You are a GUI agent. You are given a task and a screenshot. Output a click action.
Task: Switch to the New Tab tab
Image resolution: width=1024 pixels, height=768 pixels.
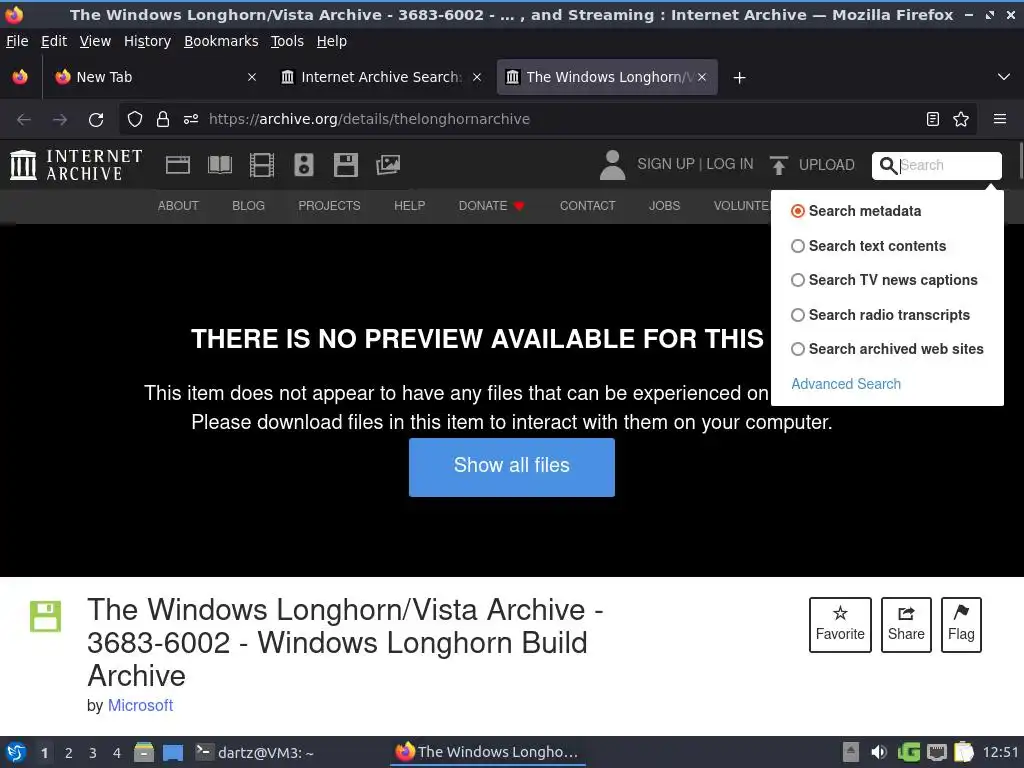pyautogui.click(x=154, y=77)
